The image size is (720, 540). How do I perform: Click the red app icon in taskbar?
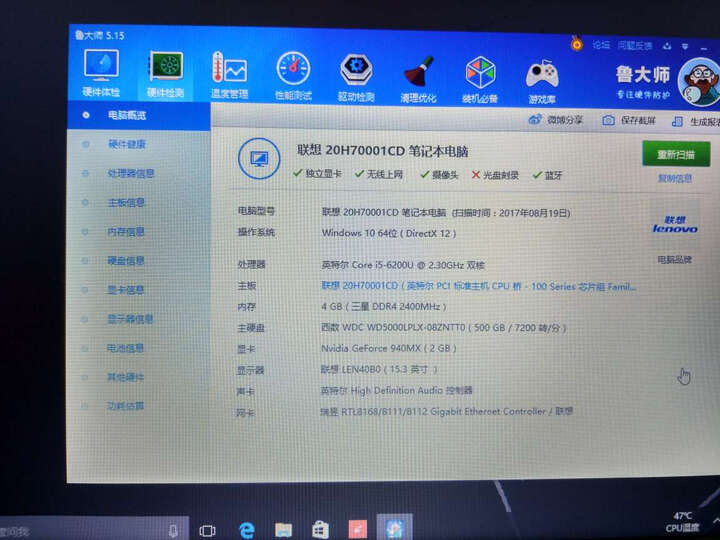357,529
